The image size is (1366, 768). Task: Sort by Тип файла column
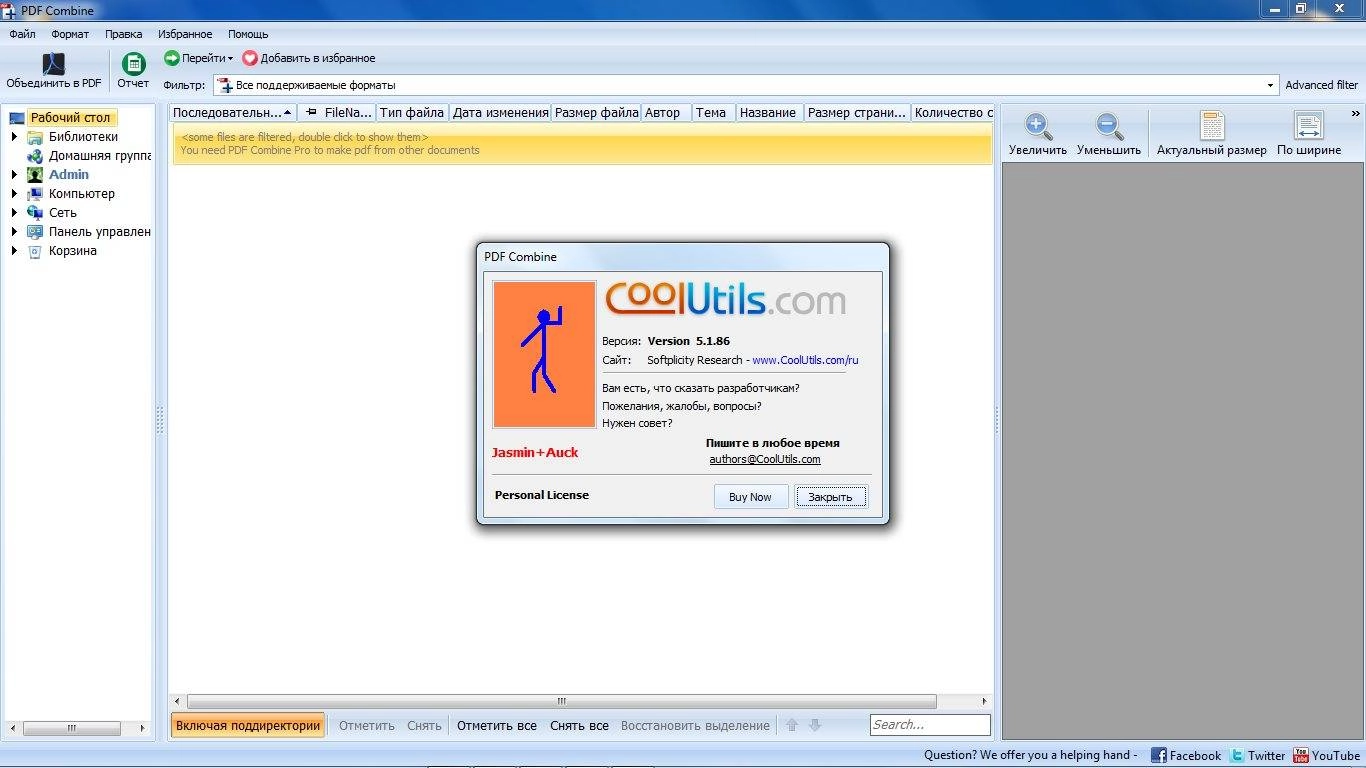[x=412, y=113]
